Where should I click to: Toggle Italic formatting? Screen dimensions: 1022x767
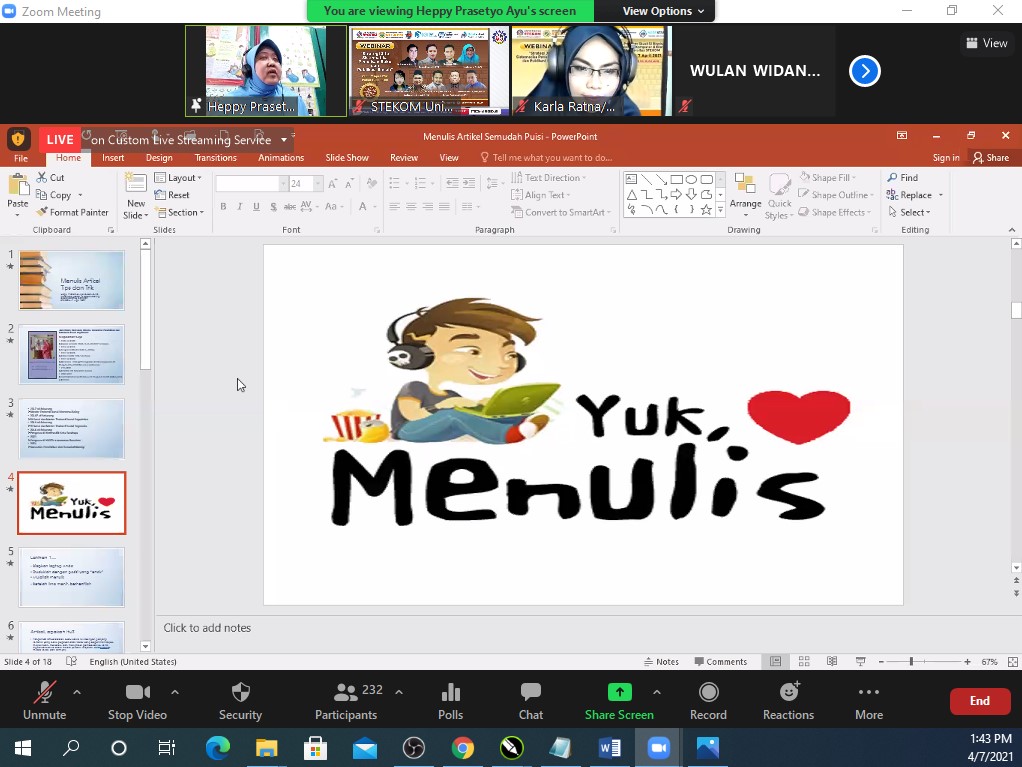[239, 207]
